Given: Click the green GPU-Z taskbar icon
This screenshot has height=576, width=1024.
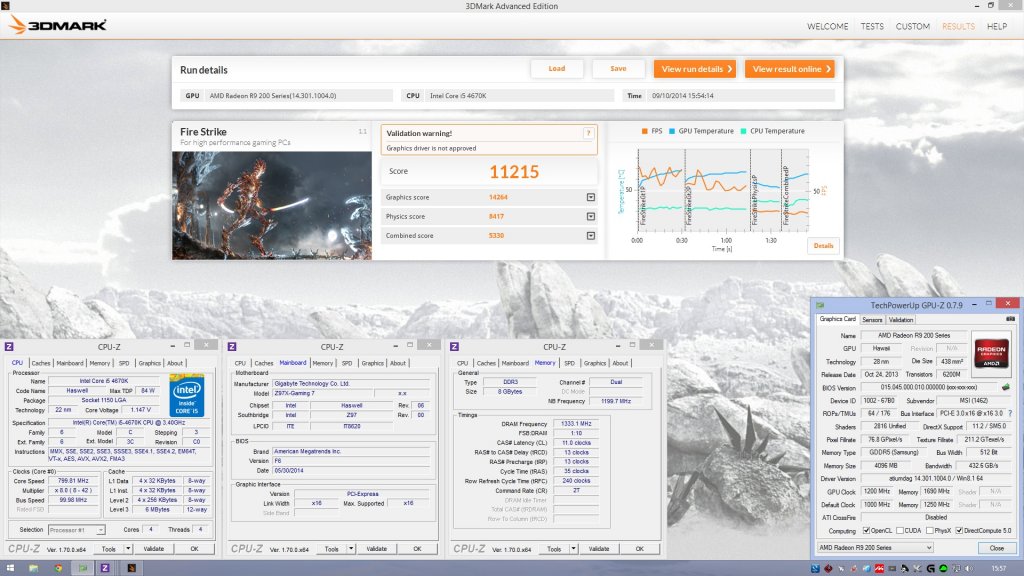Looking at the screenshot, I should (82, 568).
